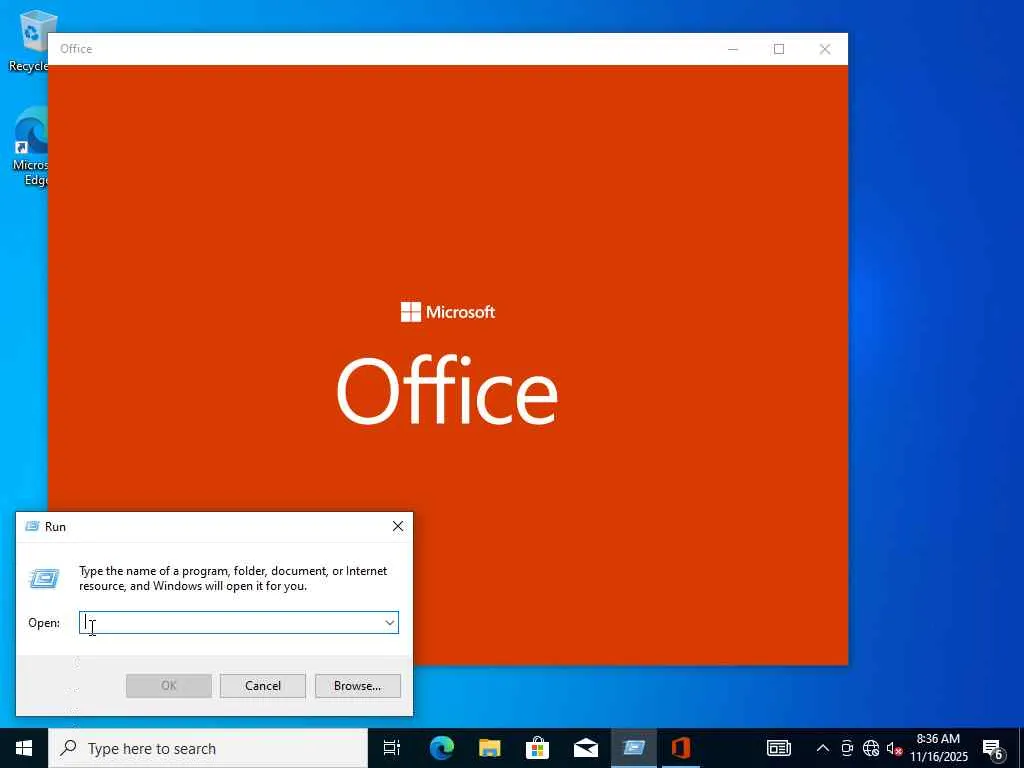
Task: Click the disabled OK button in Run
Action: point(168,686)
